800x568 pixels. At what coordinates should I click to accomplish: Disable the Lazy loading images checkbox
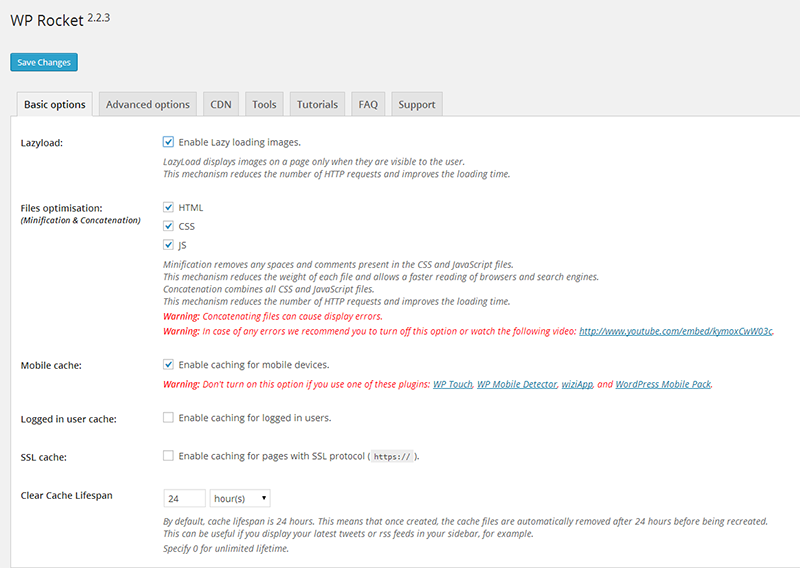(168, 142)
